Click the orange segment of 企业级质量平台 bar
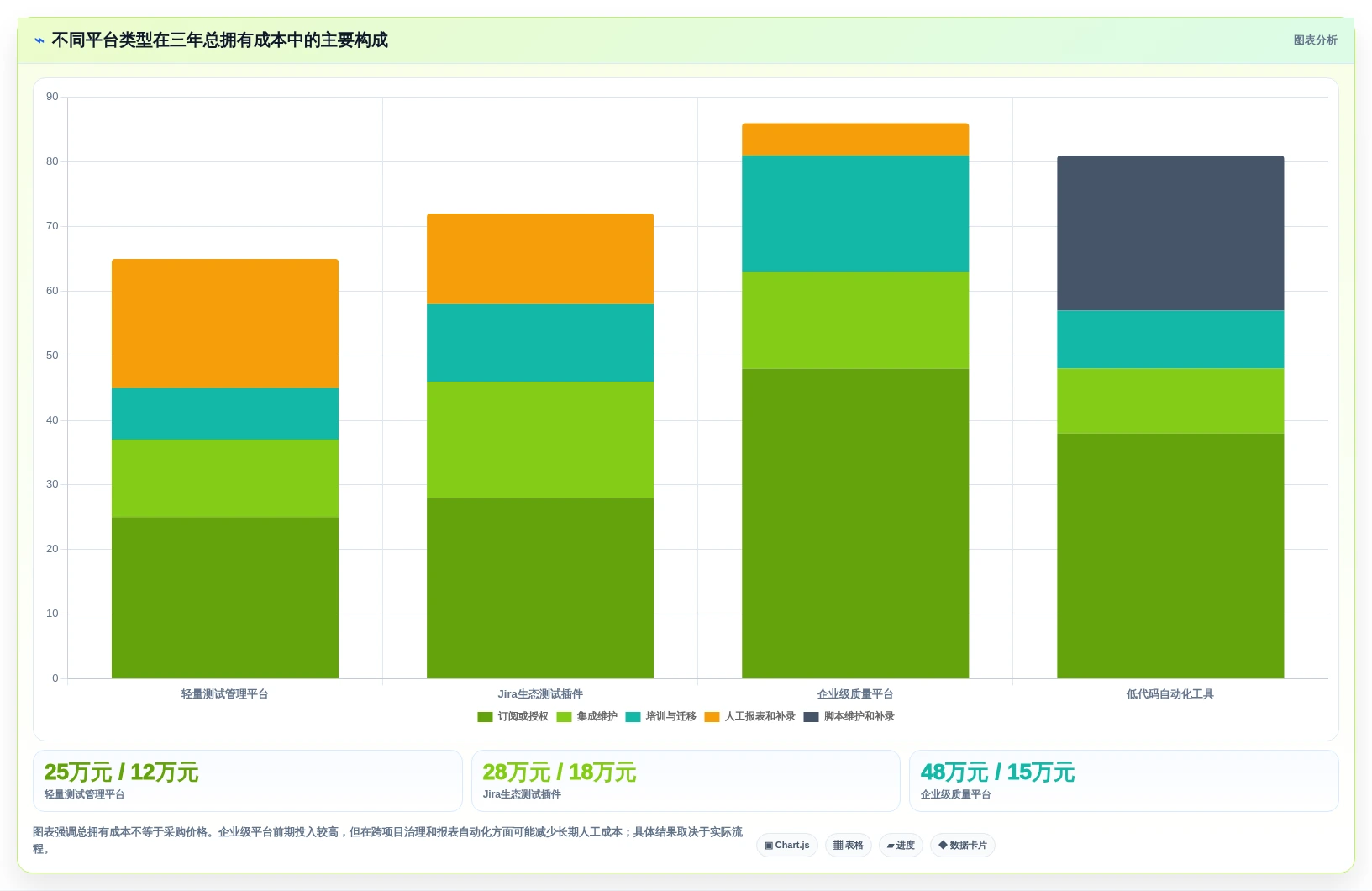 pos(855,140)
